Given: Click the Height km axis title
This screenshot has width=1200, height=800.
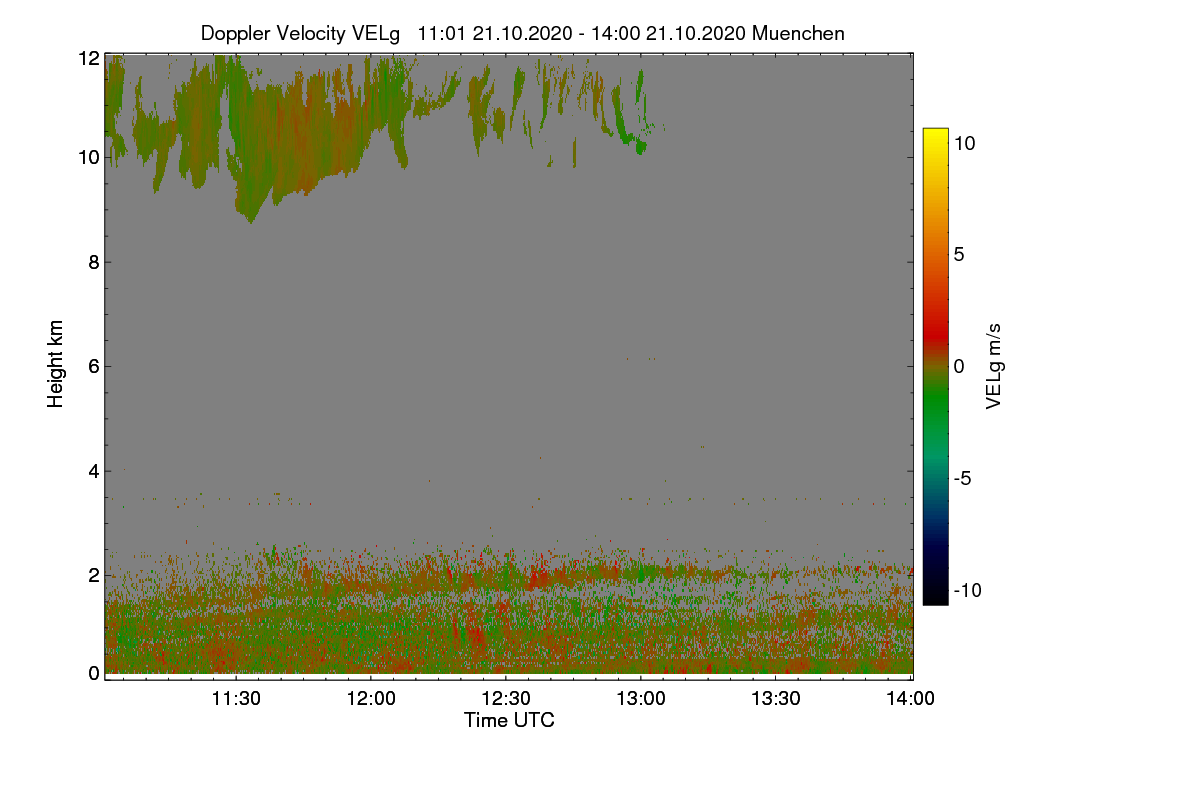Looking at the screenshot, I should coord(56,363).
